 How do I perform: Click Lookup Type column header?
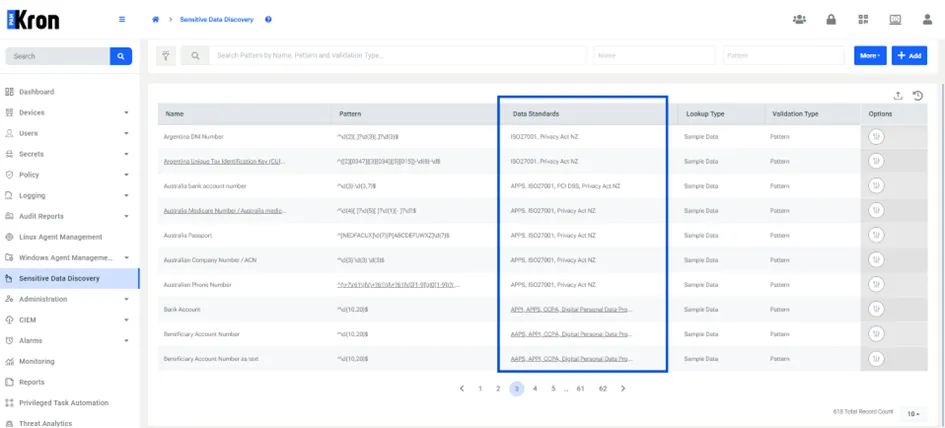[x=705, y=114]
